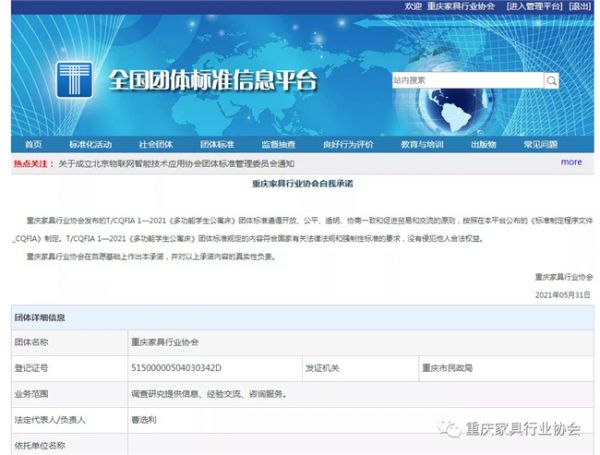Click the 法定代表人/负责人 label
Viewport: 600px width, 455px height.
(50, 420)
